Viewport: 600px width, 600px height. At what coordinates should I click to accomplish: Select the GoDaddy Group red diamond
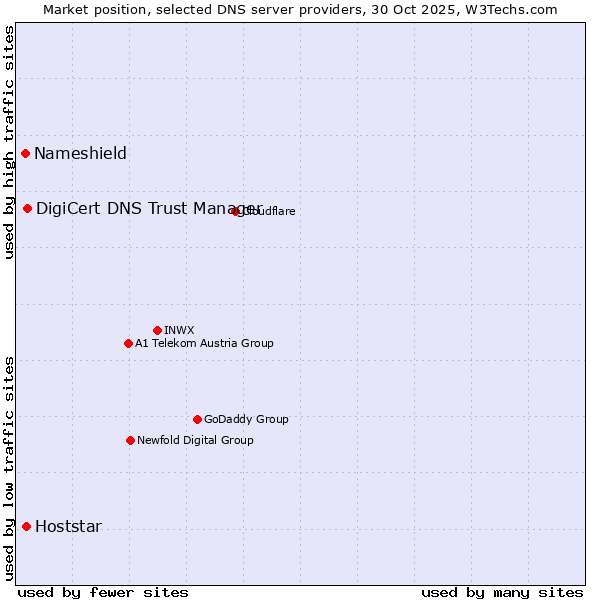pyautogui.click(x=197, y=419)
